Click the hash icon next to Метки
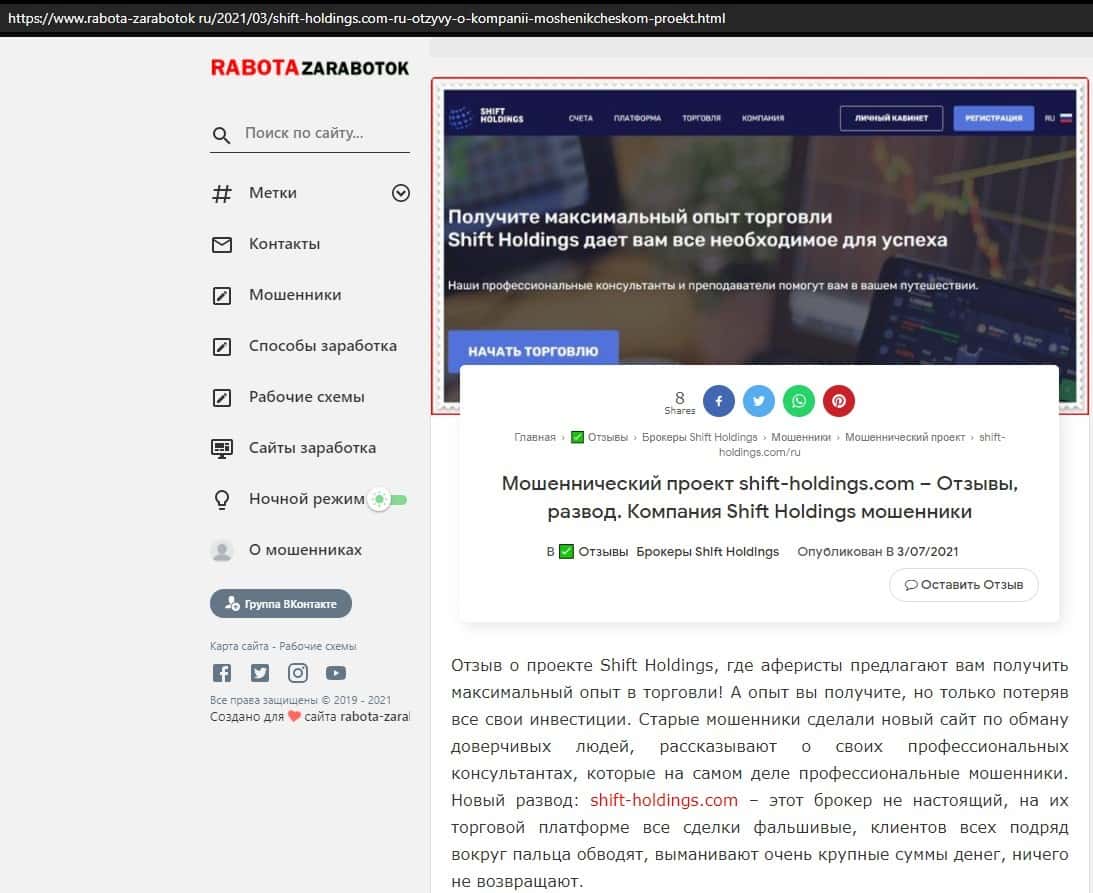The width and height of the screenshot is (1093, 893). (x=222, y=193)
